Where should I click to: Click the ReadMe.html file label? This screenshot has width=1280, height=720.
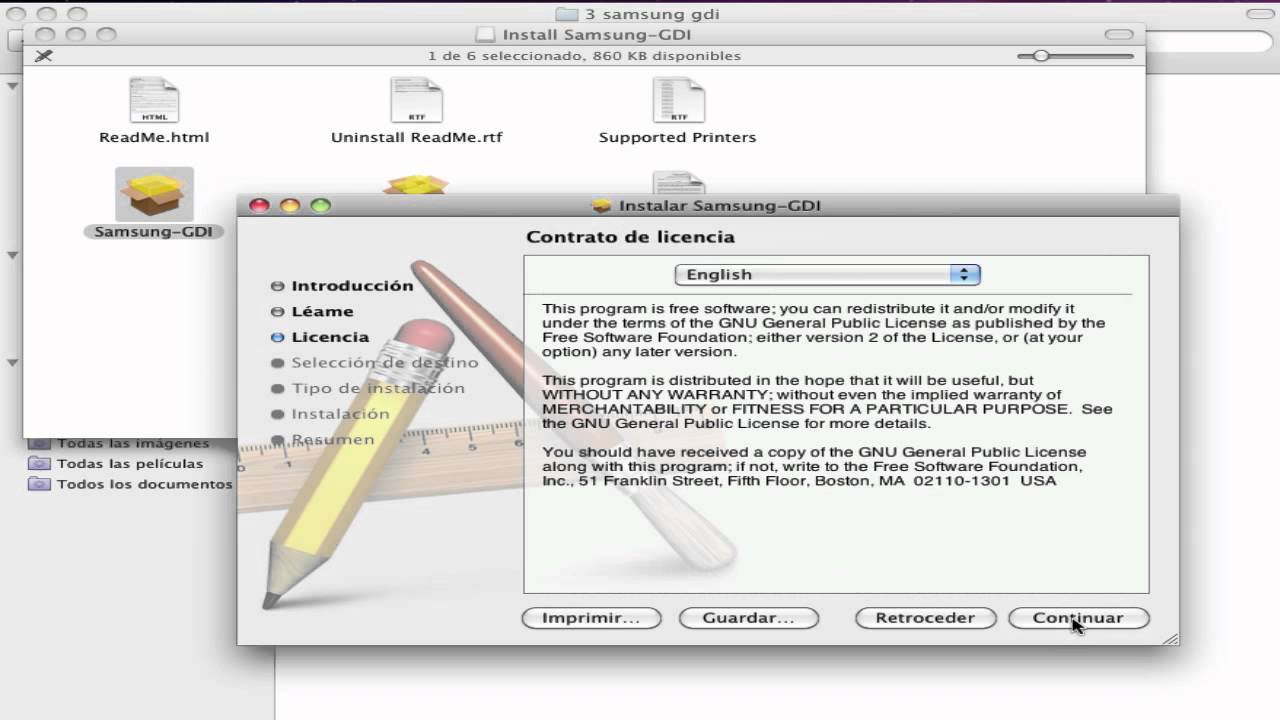pos(154,138)
